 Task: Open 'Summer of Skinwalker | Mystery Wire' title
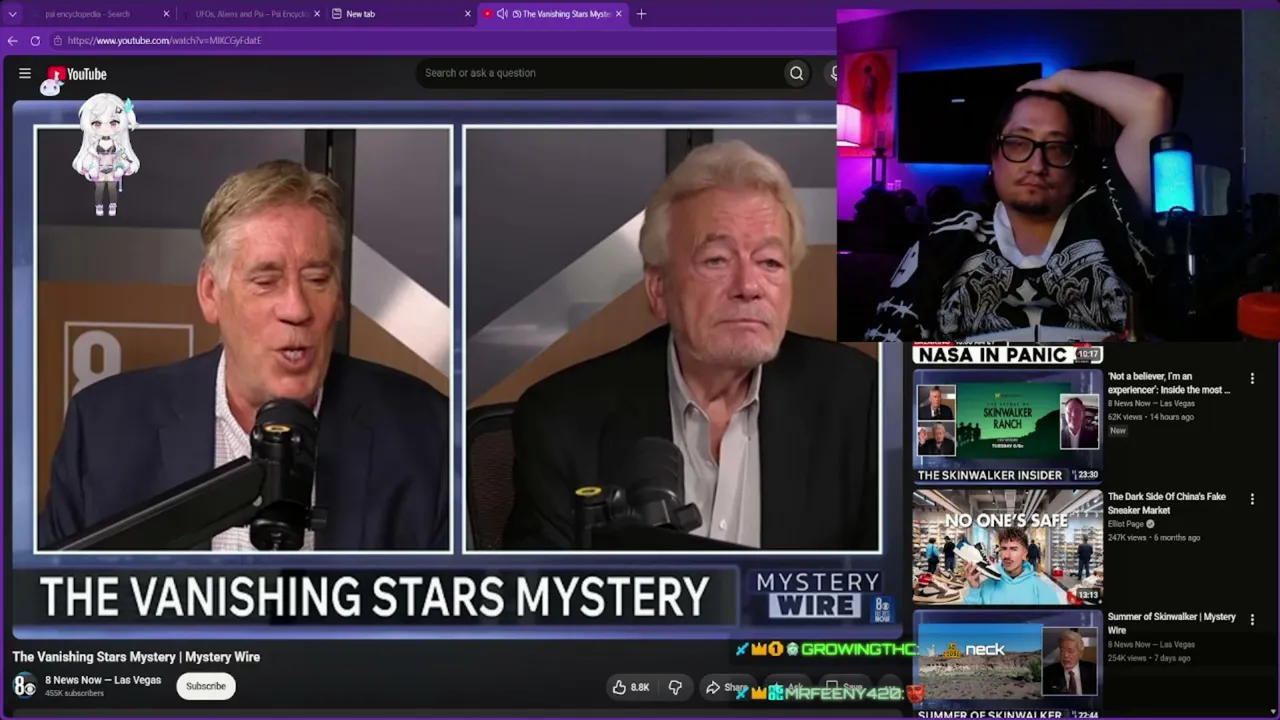point(1172,623)
